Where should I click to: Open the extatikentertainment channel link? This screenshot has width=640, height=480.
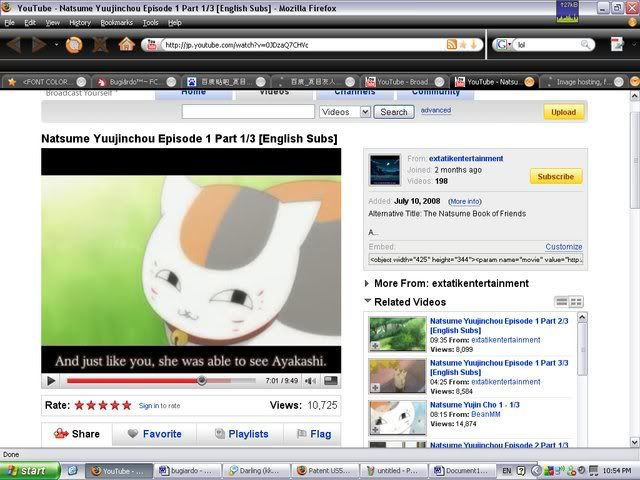(466, 158)
